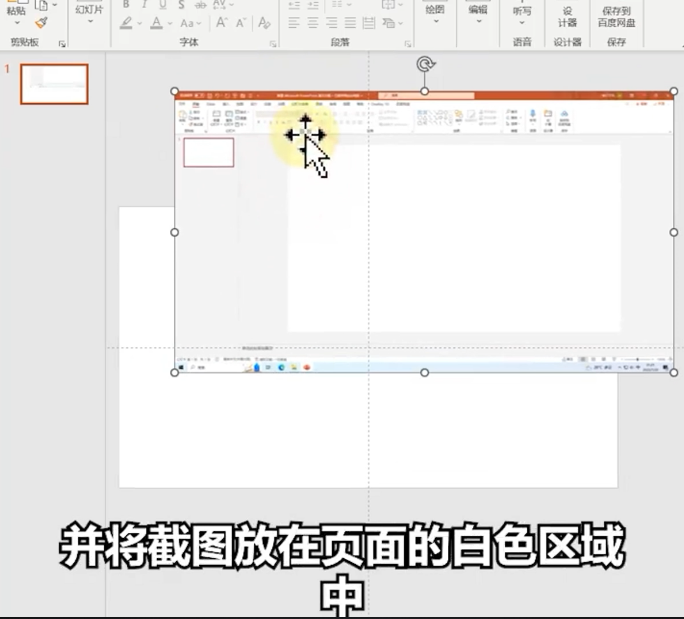This screenshot has height=619, width=684.
Task: Click the picture's right-middle sizing handle
Action: click(x=674, y=232)
